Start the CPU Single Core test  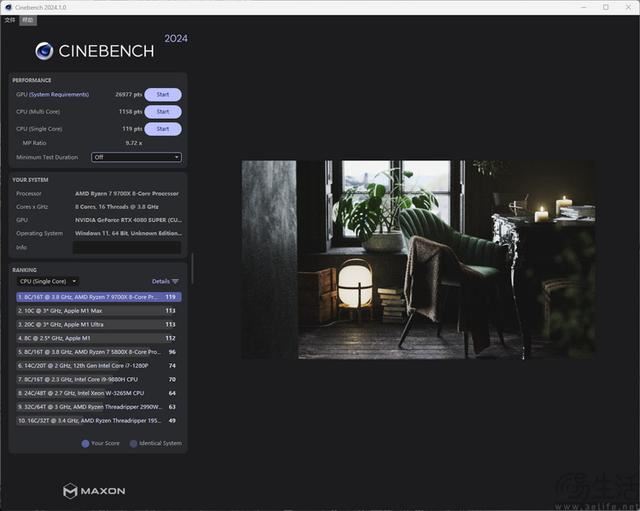coord(162,129)
